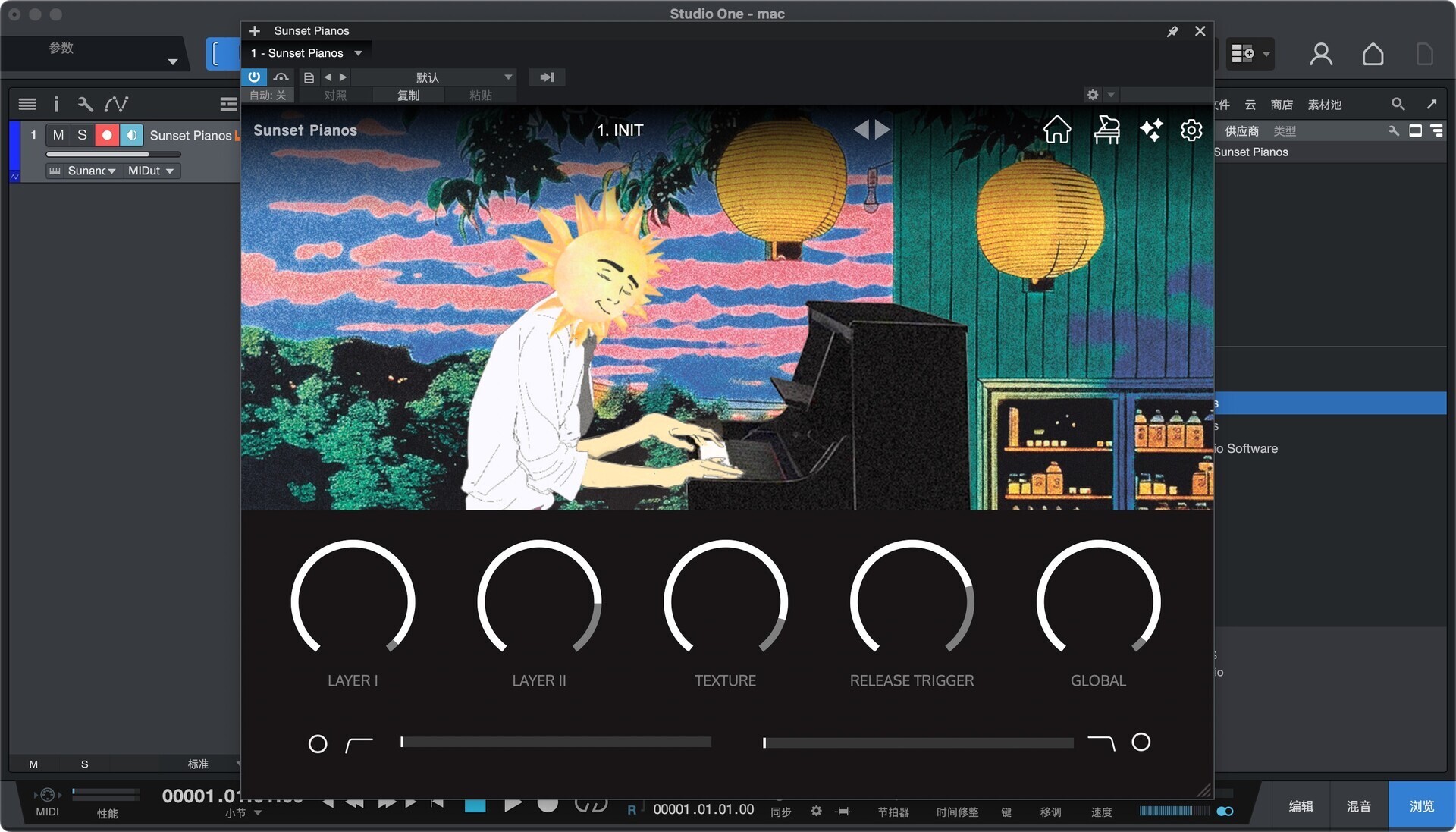This screenshot has width=1456, height=832.
Task: Click the sidechain curve icon beside power button
Action: click(281, 77)
